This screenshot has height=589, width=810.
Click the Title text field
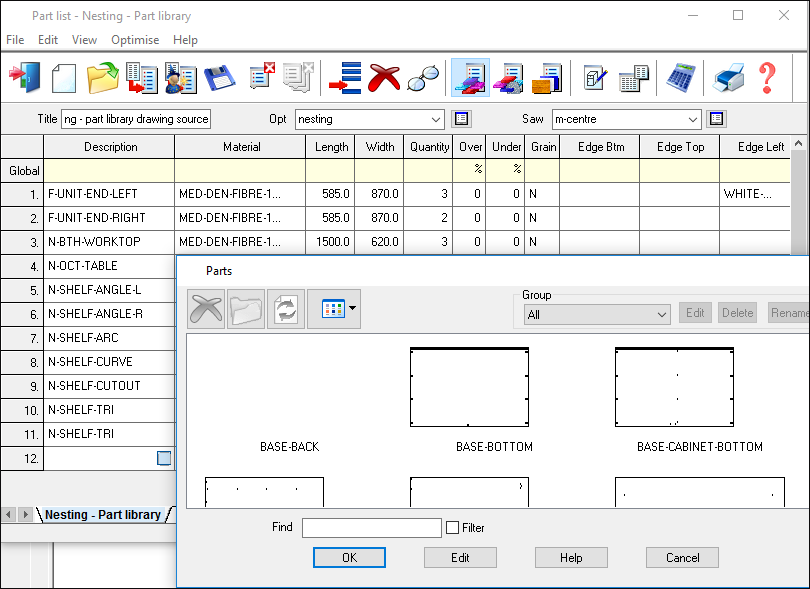pos(136,119)
